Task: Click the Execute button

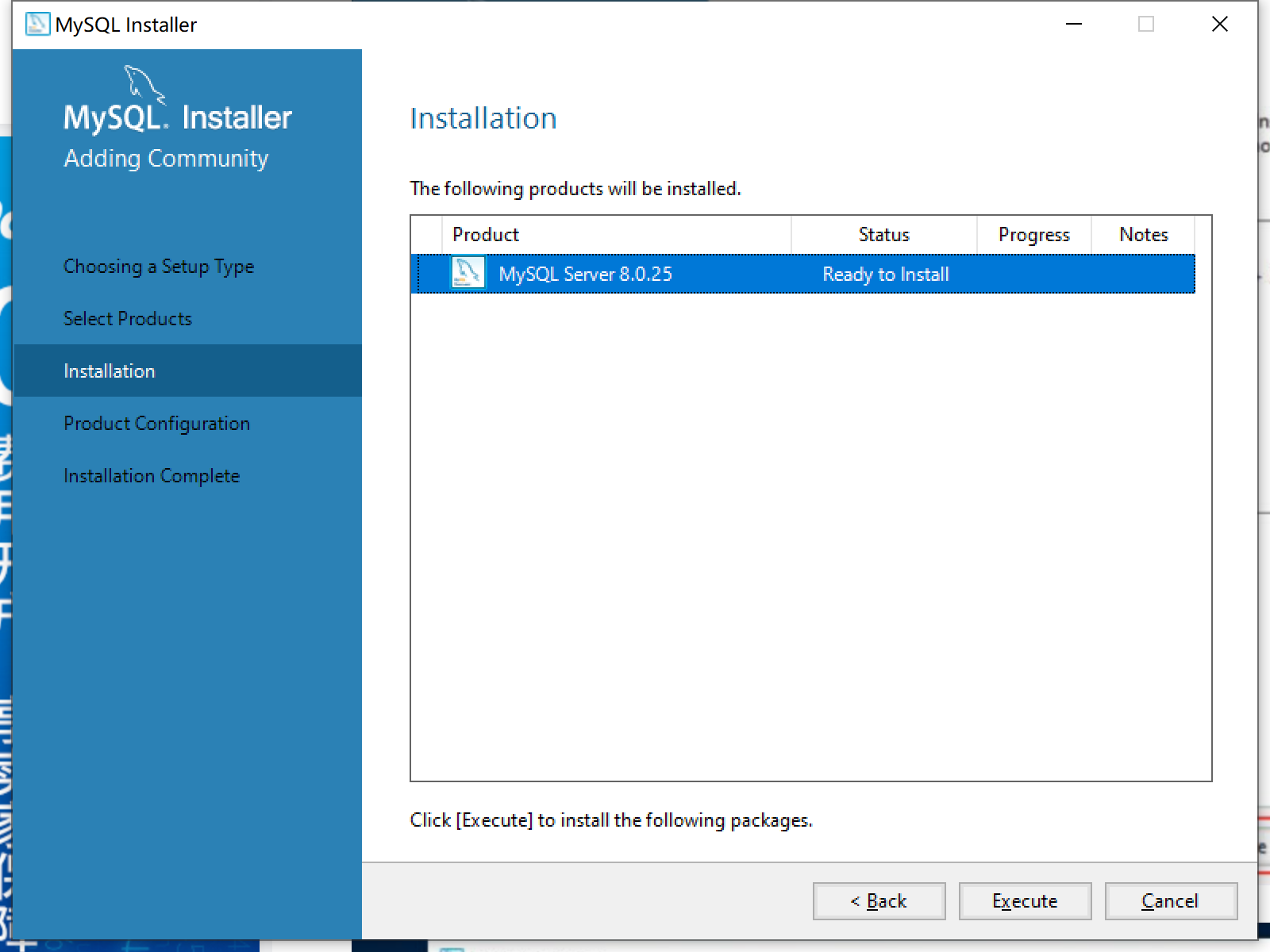Action: 1025,901
